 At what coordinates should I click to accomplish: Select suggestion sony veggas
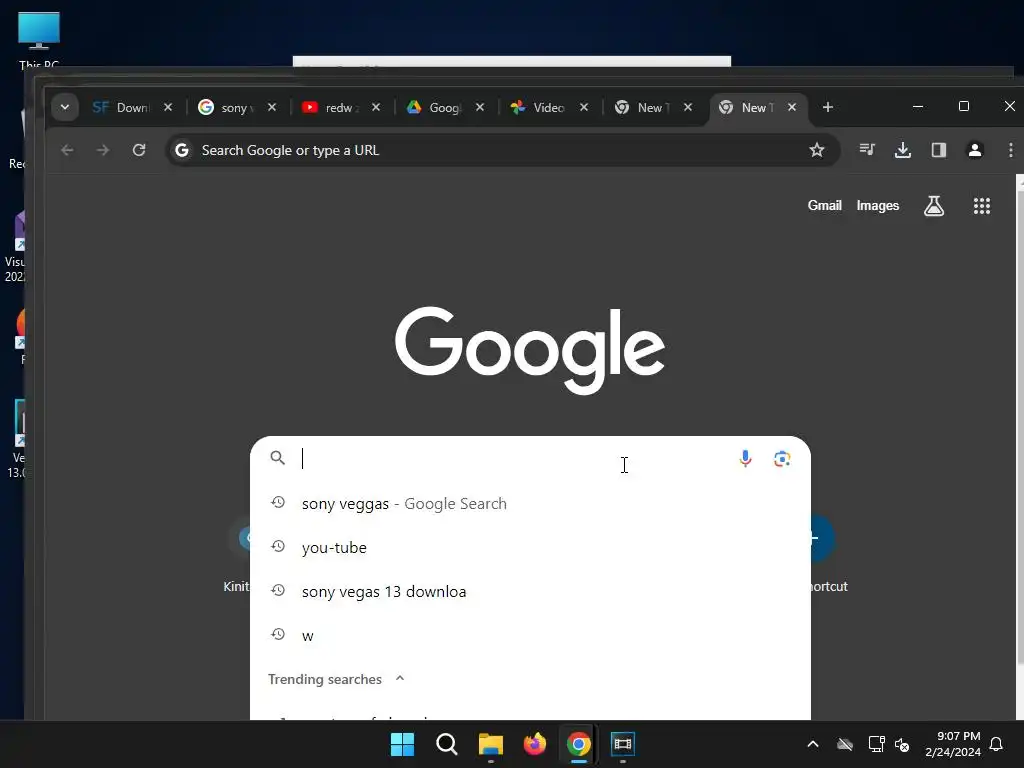(530, 504)
